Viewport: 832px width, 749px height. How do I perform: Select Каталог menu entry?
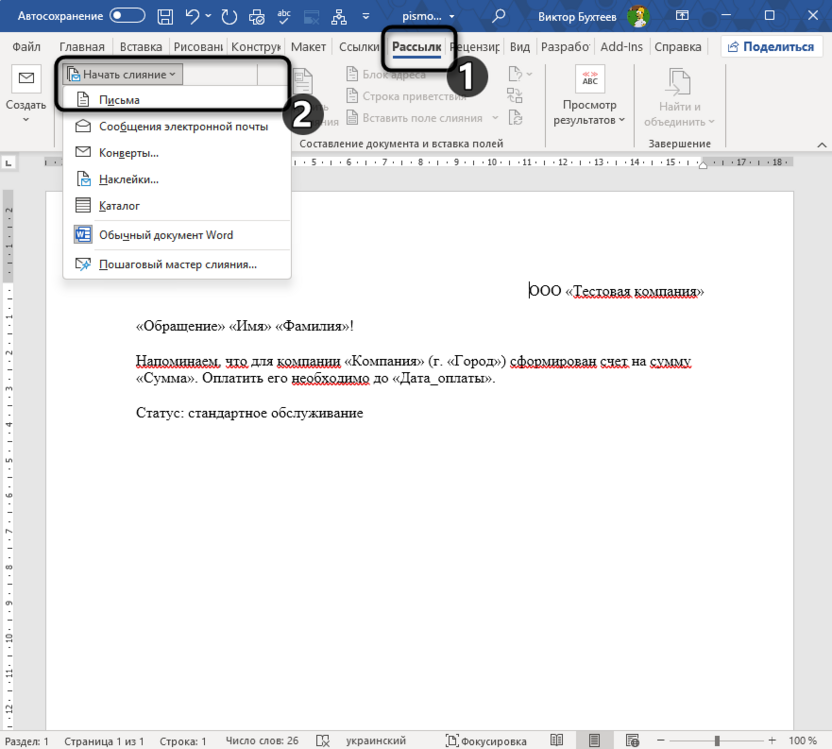tap(176, 205)
